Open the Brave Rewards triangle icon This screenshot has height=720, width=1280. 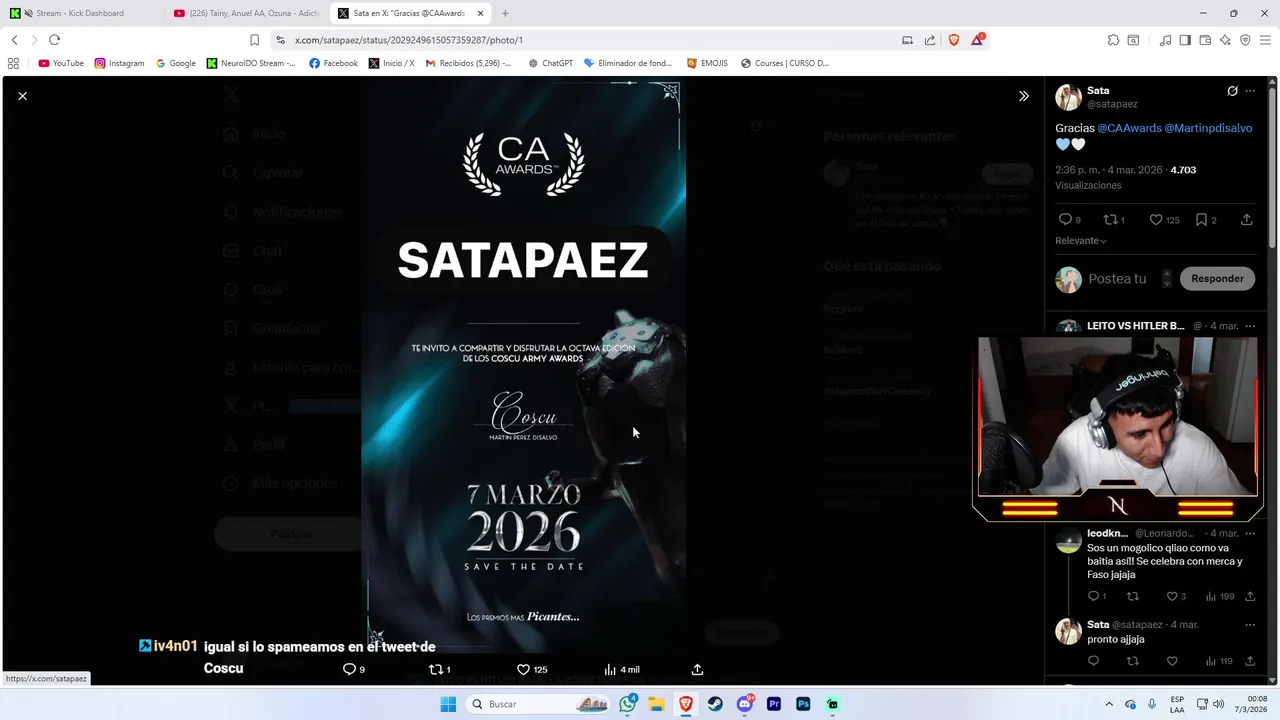tap(977, 40)
